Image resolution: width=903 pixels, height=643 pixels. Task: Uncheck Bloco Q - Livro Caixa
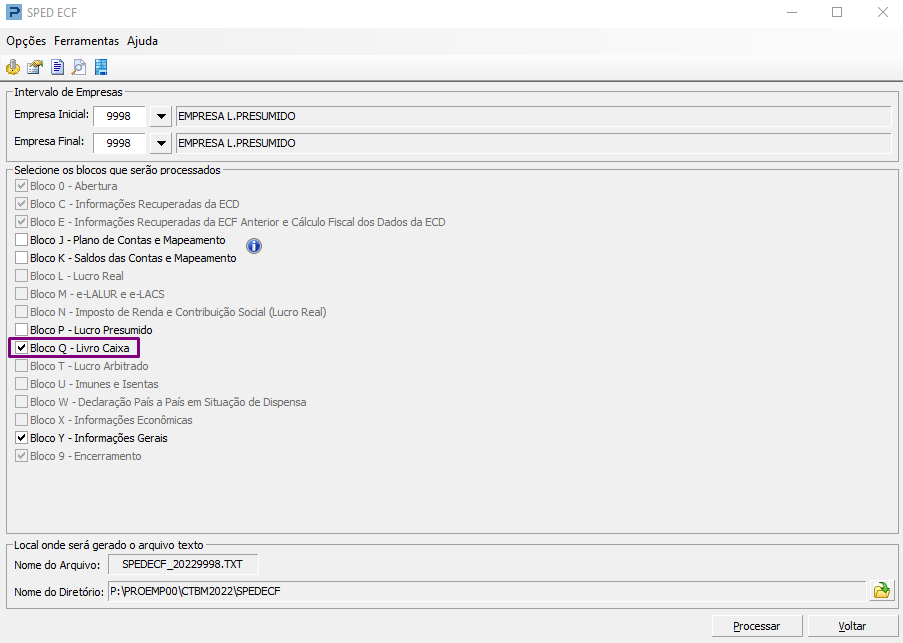[x=21, y=348]
